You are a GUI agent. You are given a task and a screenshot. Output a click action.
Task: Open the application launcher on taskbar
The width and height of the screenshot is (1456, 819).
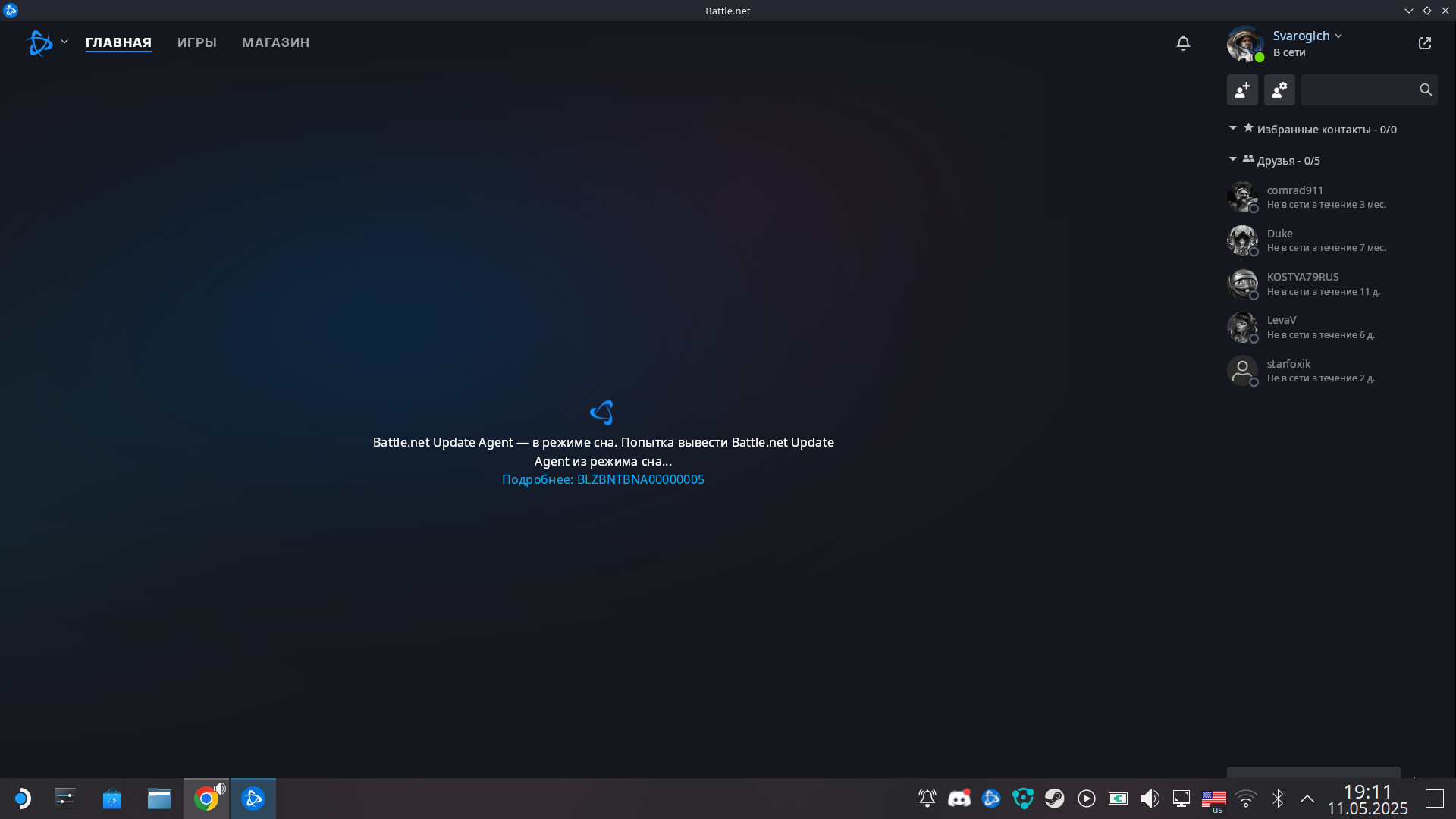pos(22,799)
